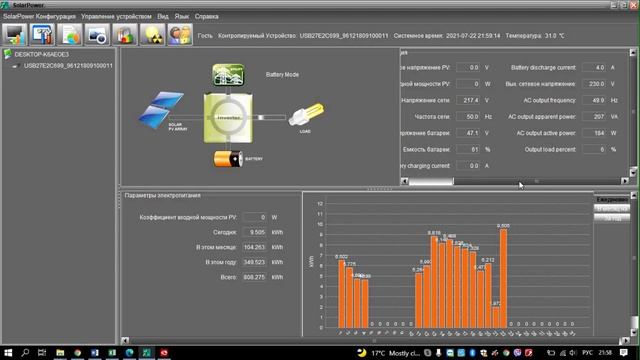Select the monthly chart view button
Image resolution: width=640 pixels, height=360 pixels.
[611, 209]
